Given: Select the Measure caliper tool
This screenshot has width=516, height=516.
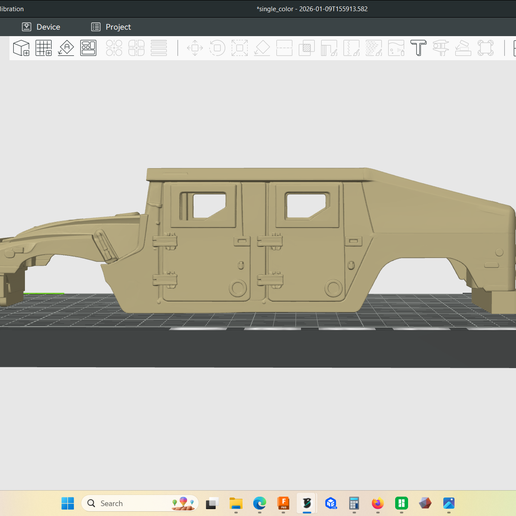Looking at the screenshot, I should click(441, 48).
